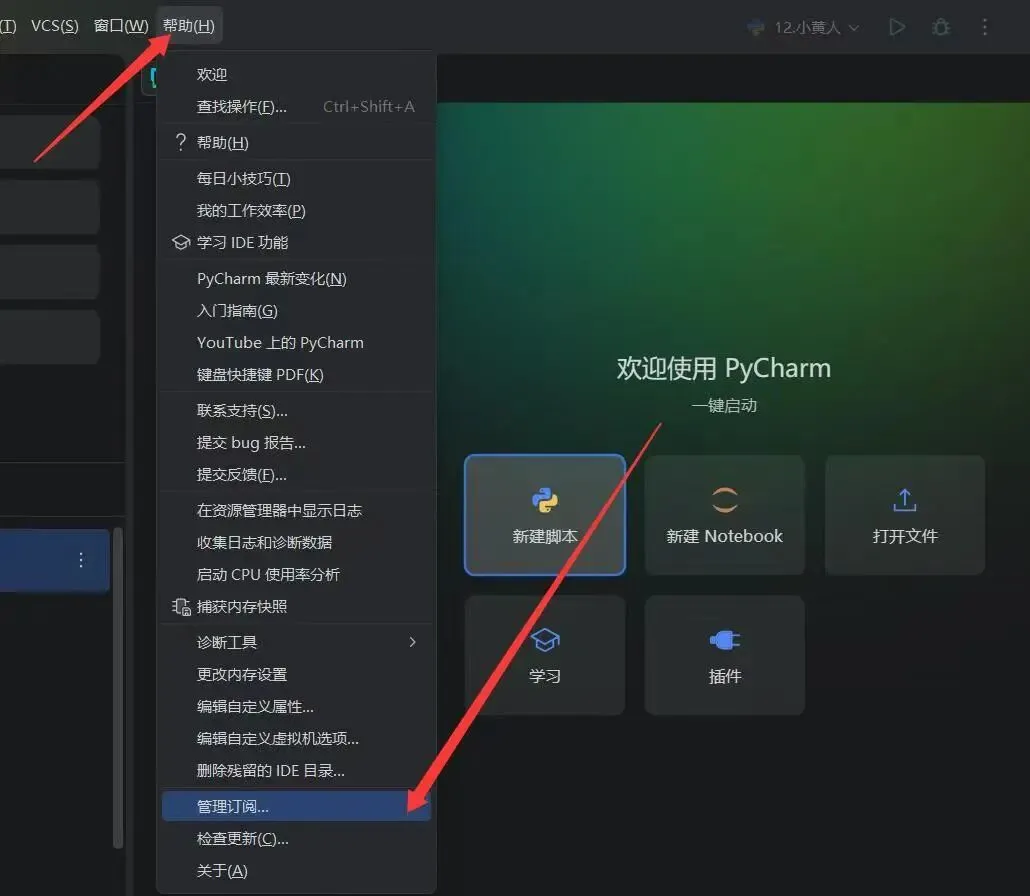Screen dimensions: 1030x896
Task: Click the plug icon on 插件 card
Action: [x=725, y=640]
